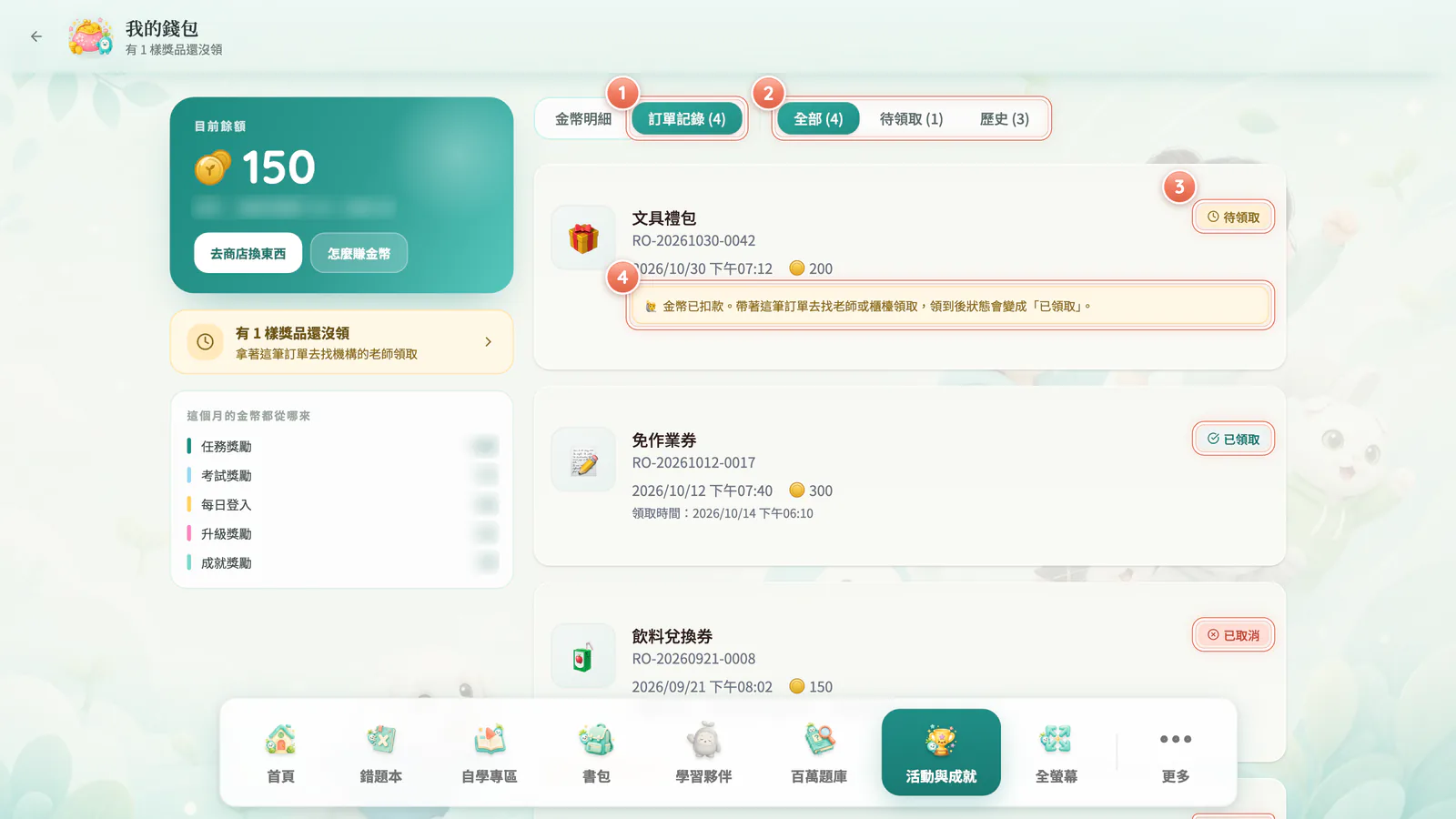Image resolution: width=1456 pixels, height=819 pixels.
Task: Click the 任務獎勵 row
Action: [342, 446]
